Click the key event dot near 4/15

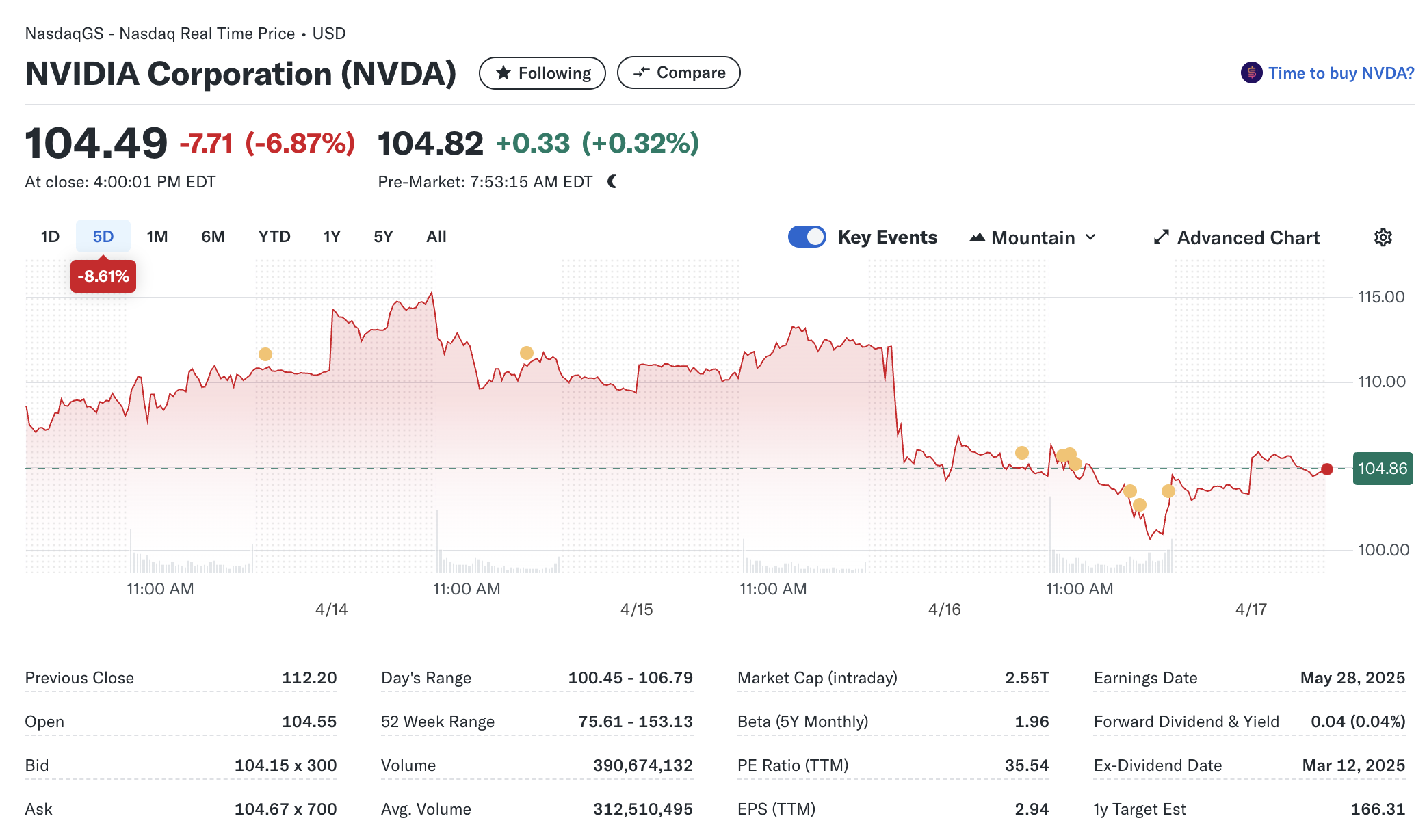[x=526, y=353]
